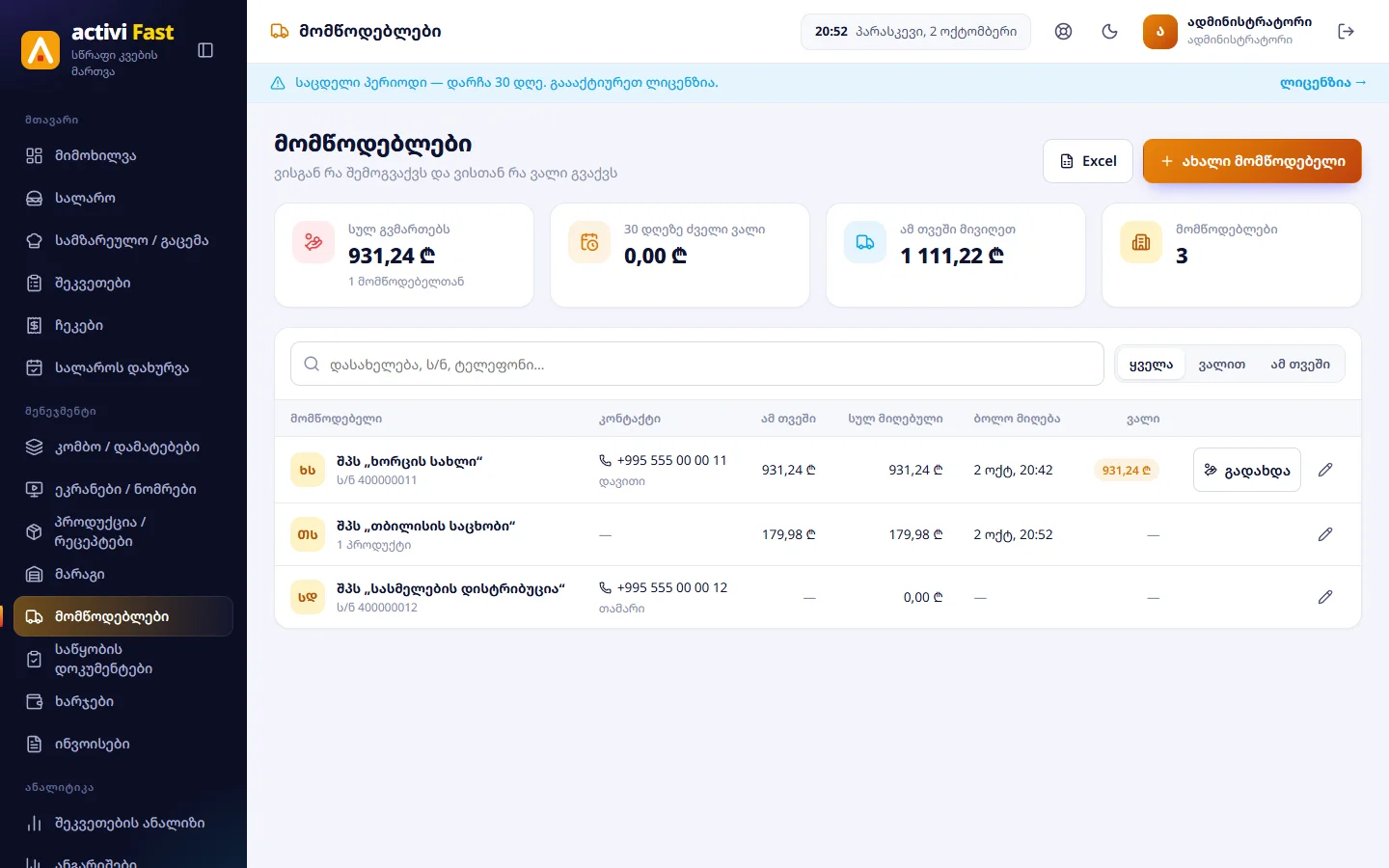
Task: Open „საწყობის დოკუმენტები“ sidebar item
Action: (123, 659)
